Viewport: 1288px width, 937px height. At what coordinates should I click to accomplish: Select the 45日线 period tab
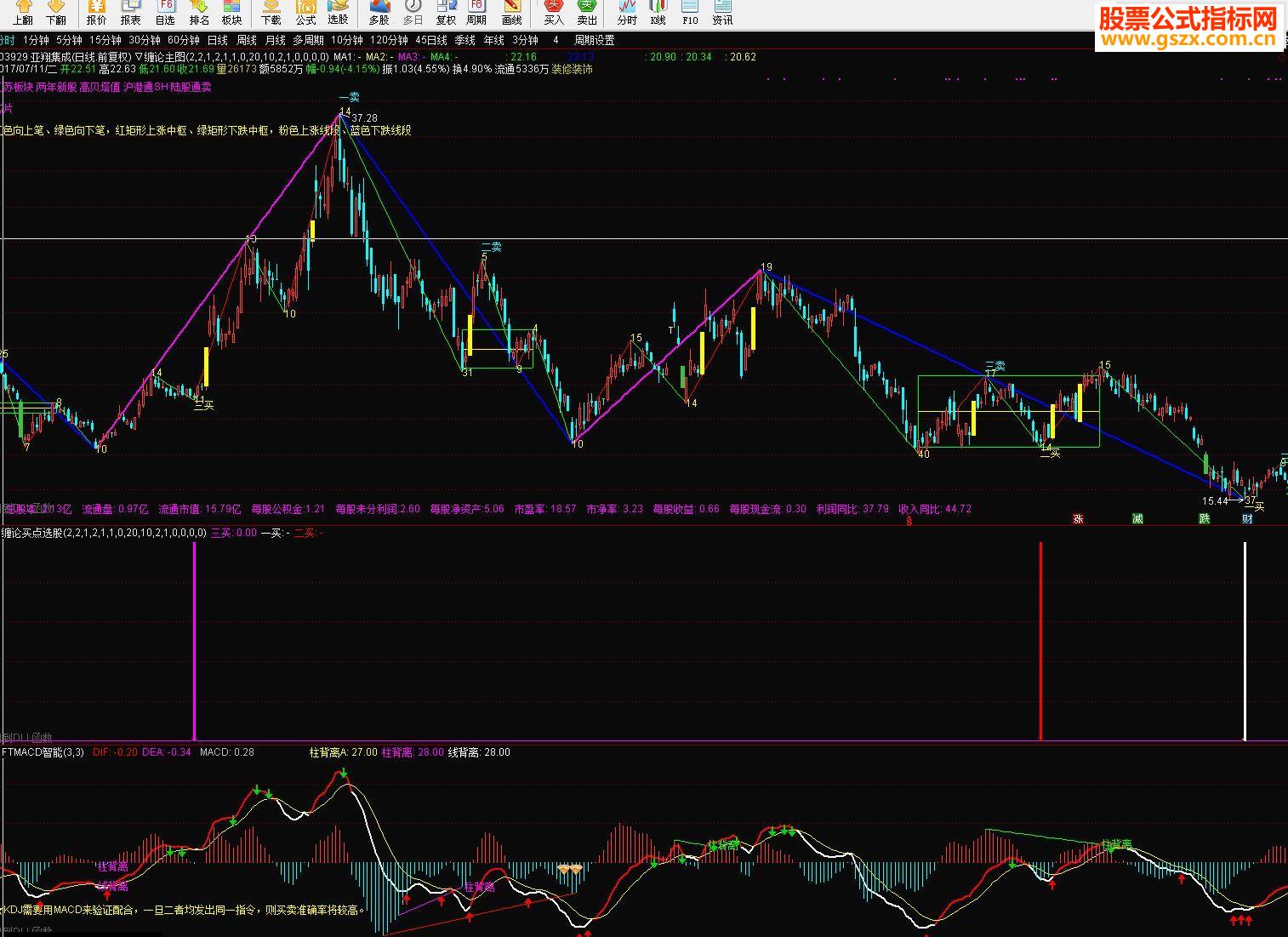[x=431, y=40]
